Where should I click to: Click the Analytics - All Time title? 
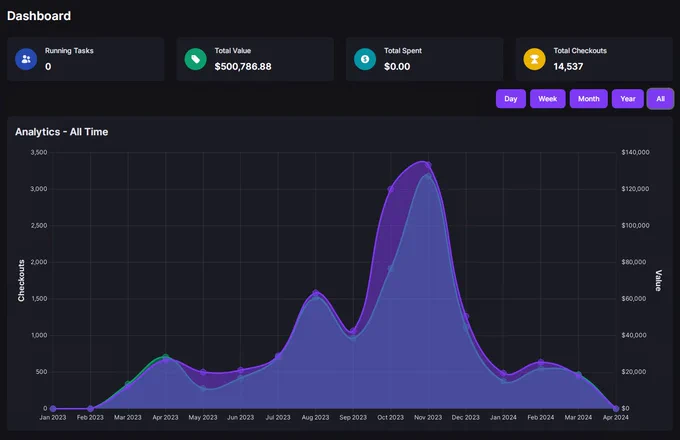(62, 132)
